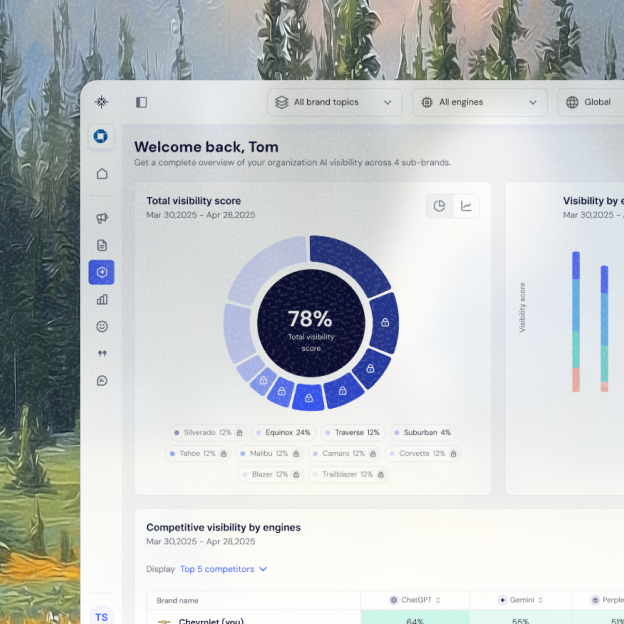
Task: Click the 55% Gemini cell for Chevrolet
Action: [521, 618]
